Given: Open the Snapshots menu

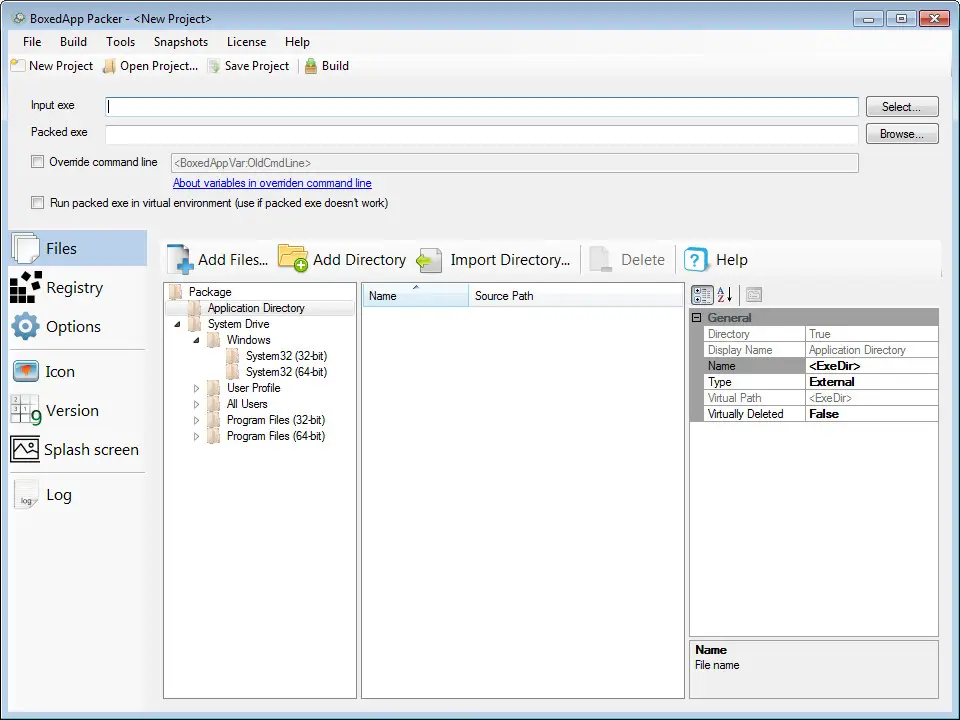Looking at the screenshot, I should click(181, 42).
